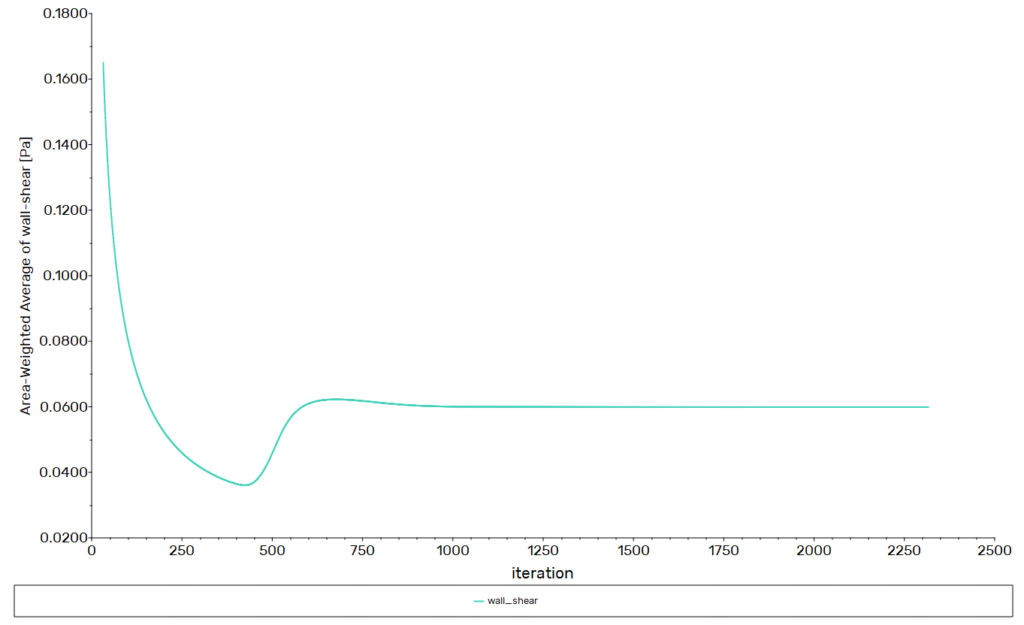The width and height of the screenshot is (1024, 625).
Task: Click the 0.0200 y-axis tick label
Action: [x=64, y=538]
